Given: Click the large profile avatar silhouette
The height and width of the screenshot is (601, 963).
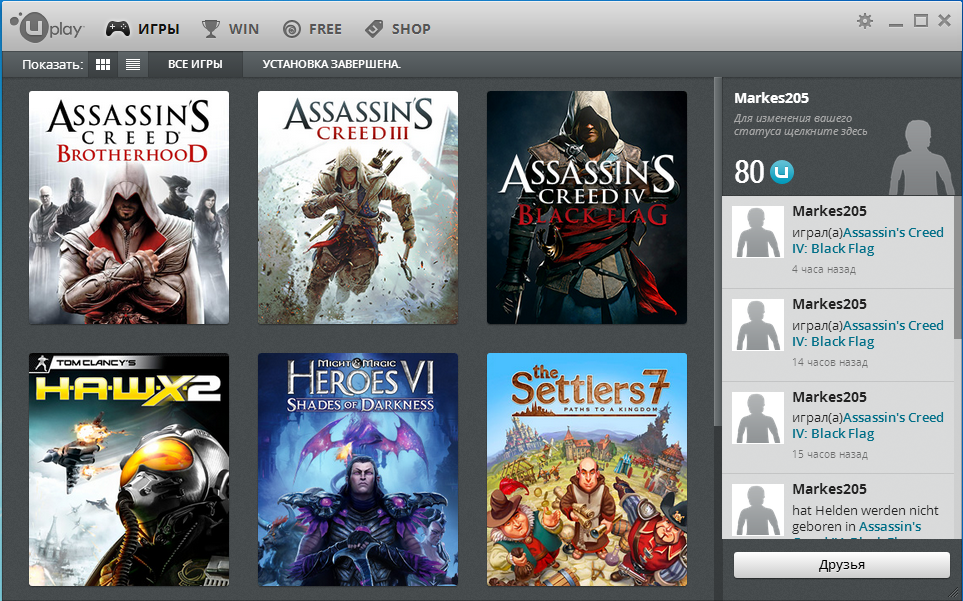Looking at the screenshot, I should point(921,158).
